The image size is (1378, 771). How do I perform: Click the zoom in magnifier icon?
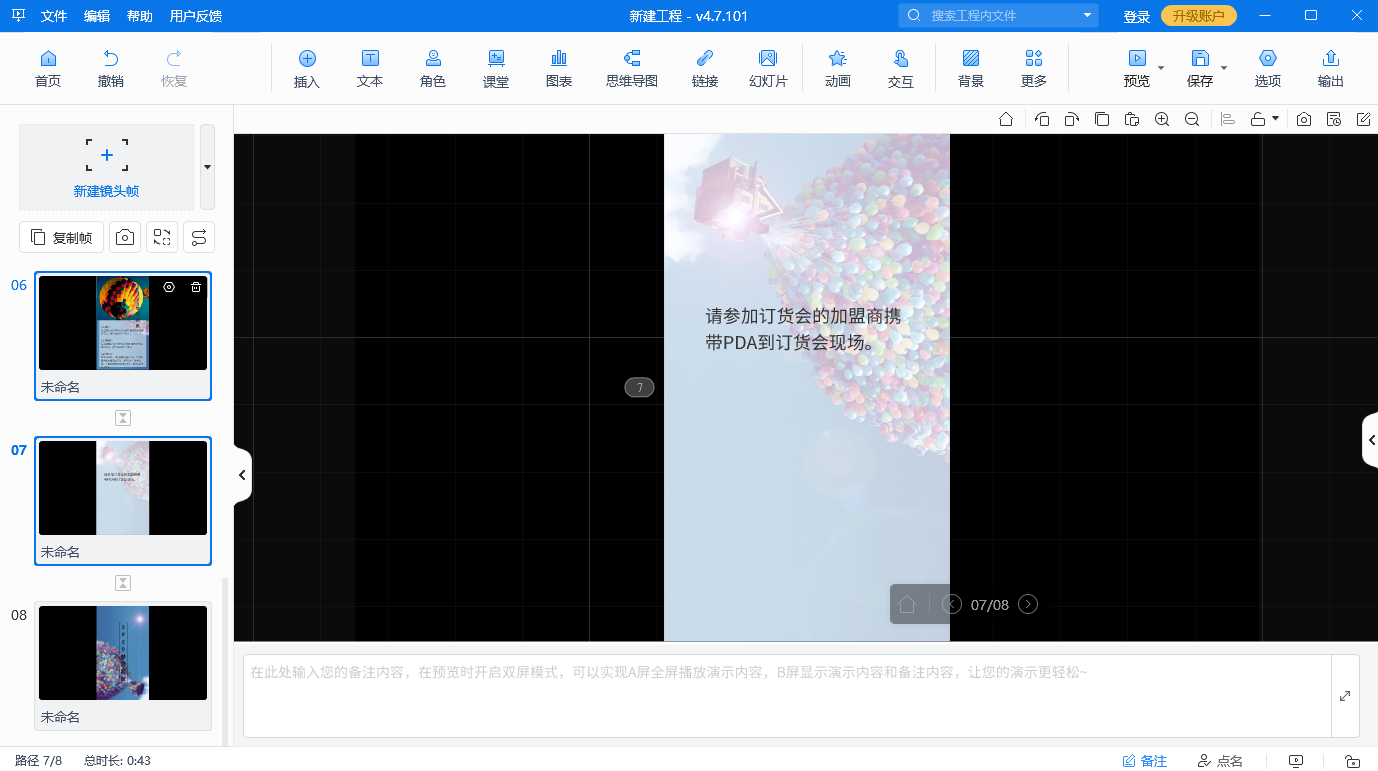tap(1162, 119)
